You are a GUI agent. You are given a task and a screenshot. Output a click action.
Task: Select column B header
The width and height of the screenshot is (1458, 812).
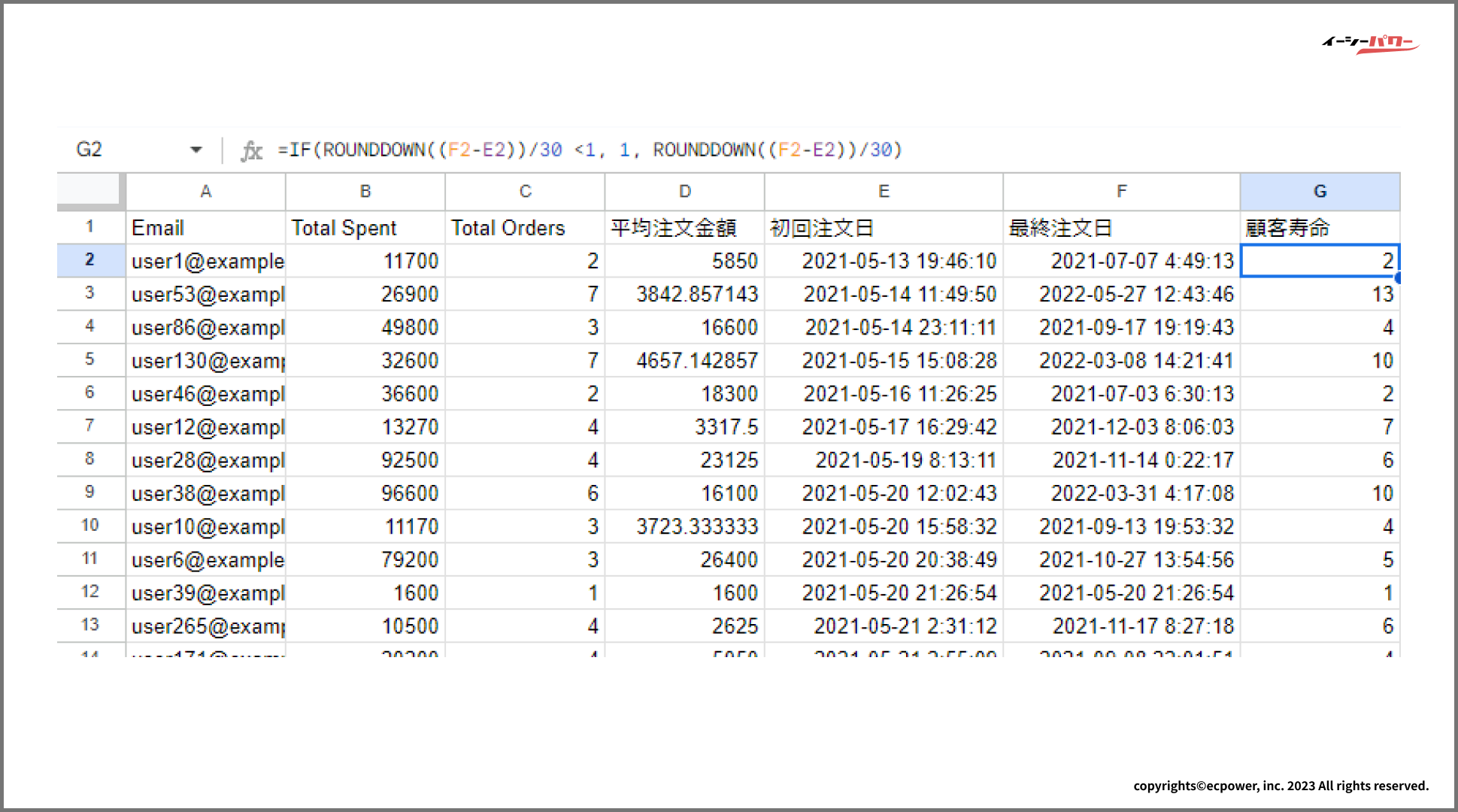(x=365, y=192)
